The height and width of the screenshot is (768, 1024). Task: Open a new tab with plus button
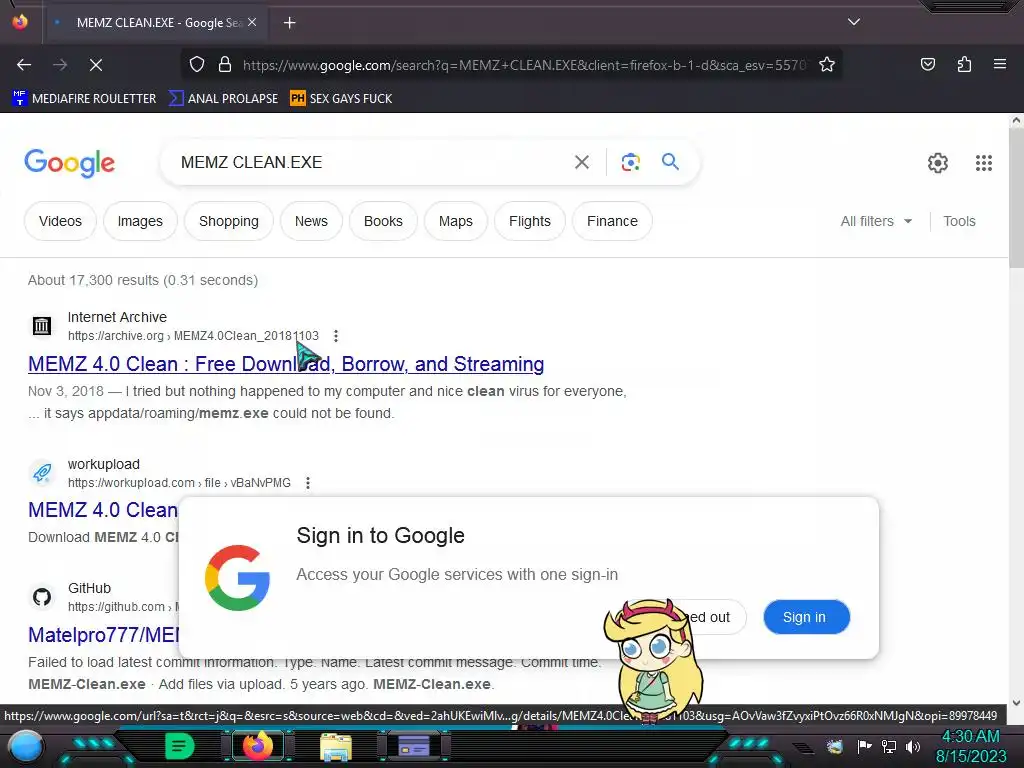click(x=289, y=23)
